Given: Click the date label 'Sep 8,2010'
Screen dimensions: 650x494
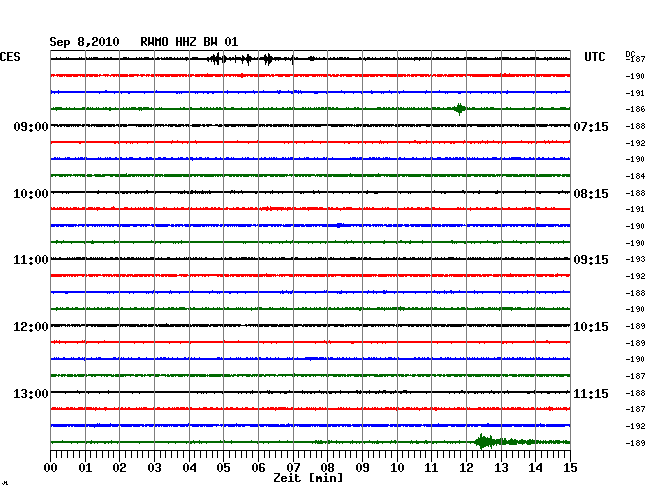Looking at the screenshot, I should [x=84, y=42].
